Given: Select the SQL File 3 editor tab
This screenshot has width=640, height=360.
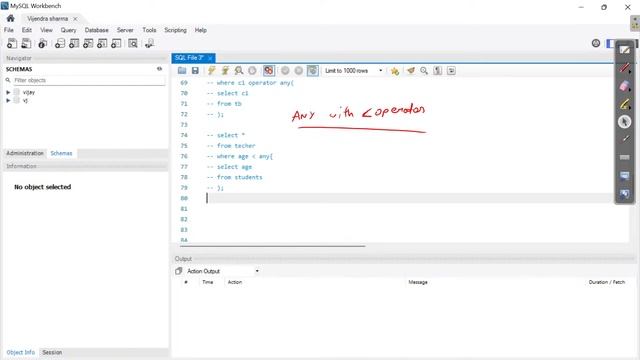Looking at the screenshot, I should pos(189,58).
